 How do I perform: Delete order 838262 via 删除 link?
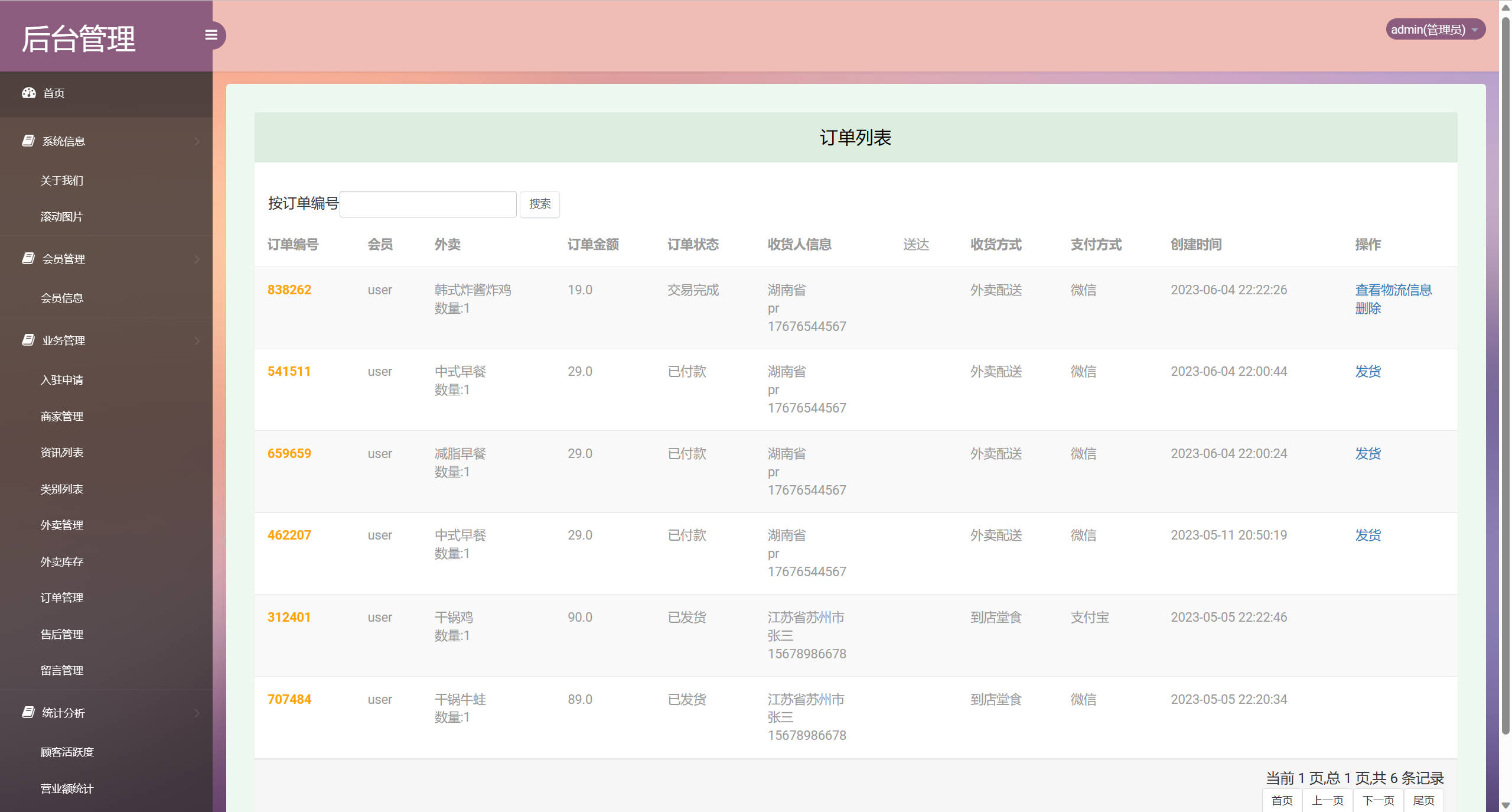tap(1367, 308)
